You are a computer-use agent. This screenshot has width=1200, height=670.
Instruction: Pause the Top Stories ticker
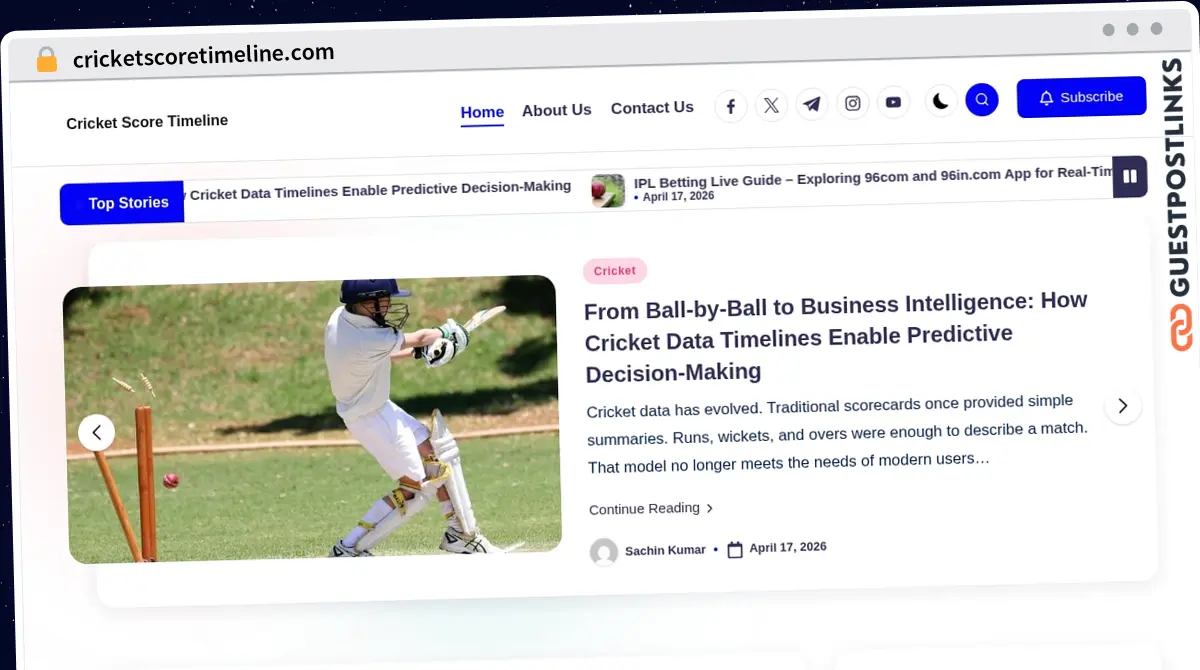tap(1130, 177)
